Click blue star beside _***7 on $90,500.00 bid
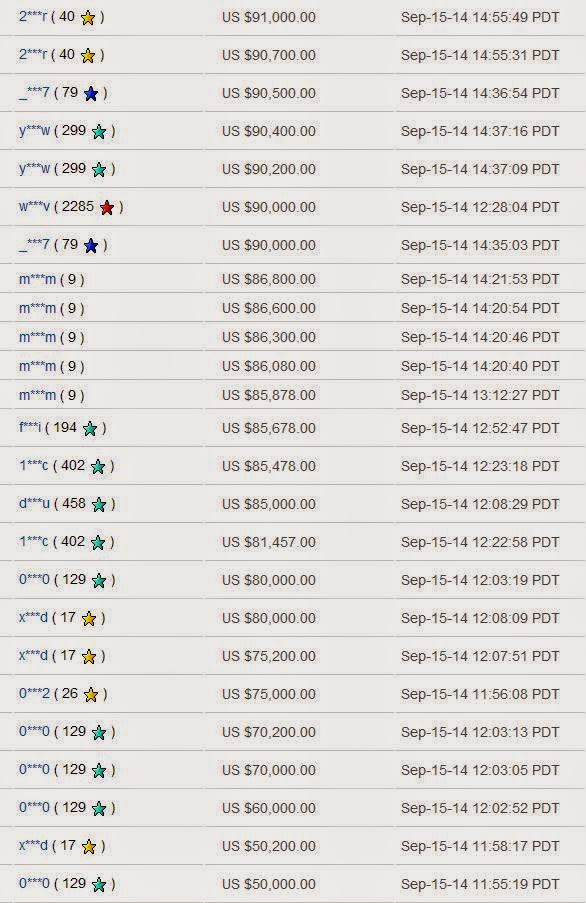The image size is (586, 903). click(x=91, y=93)
